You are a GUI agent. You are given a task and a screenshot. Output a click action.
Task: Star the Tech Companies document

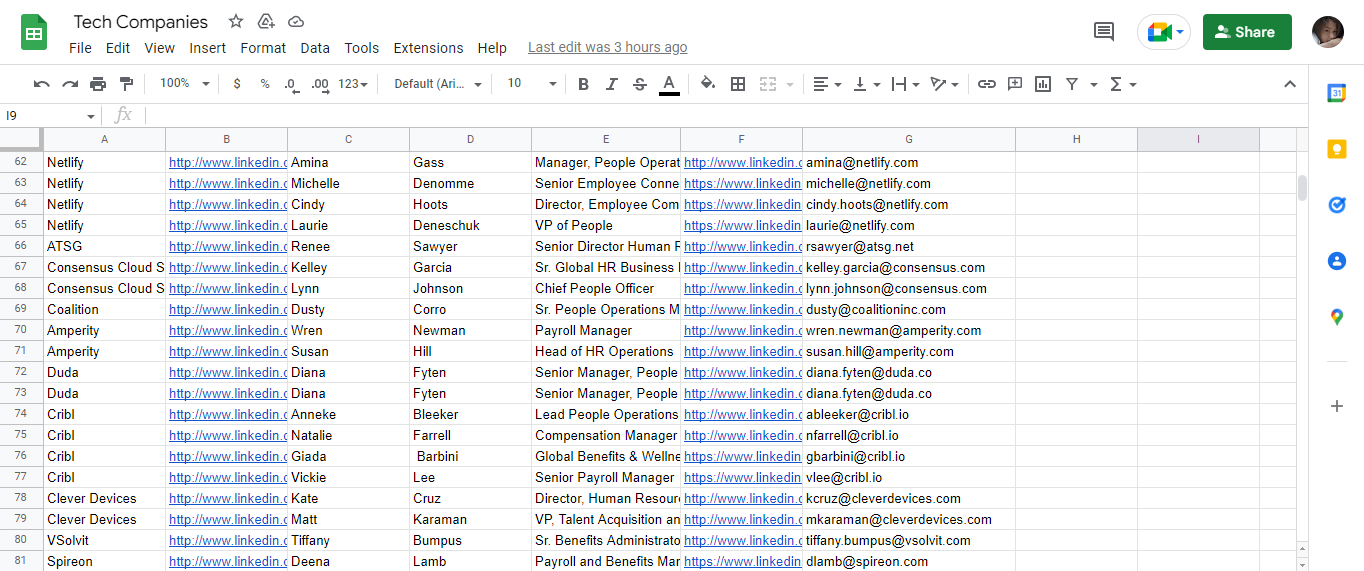[x=236, y=21]
